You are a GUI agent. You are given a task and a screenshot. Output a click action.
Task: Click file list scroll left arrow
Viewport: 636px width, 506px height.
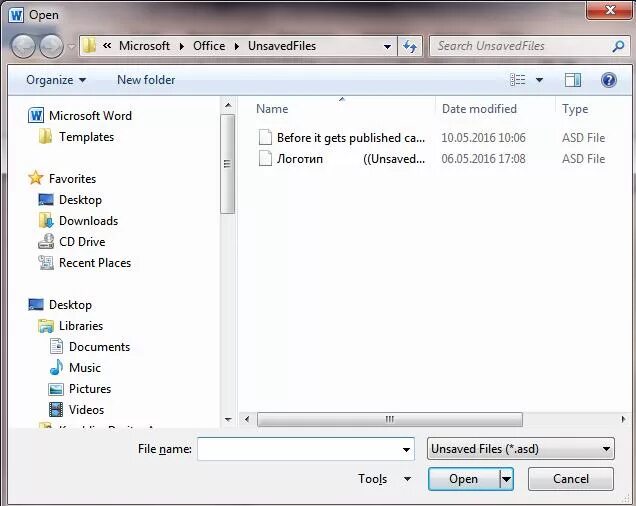click(x=247, y=419)
